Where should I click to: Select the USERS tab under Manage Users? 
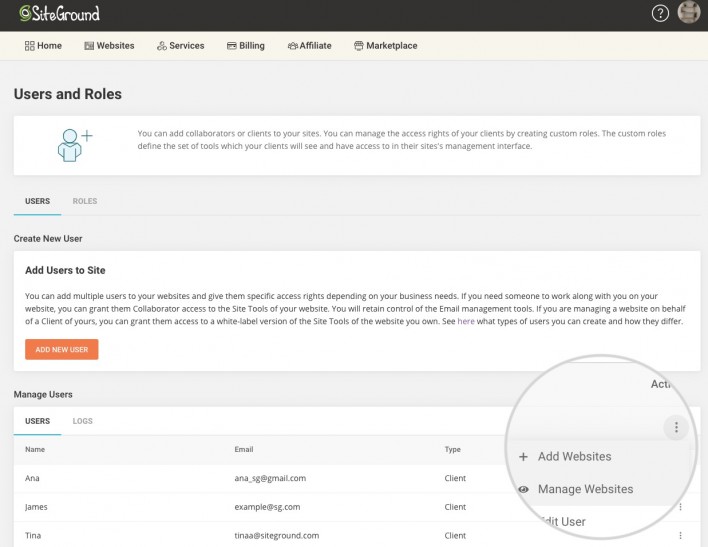37,421
